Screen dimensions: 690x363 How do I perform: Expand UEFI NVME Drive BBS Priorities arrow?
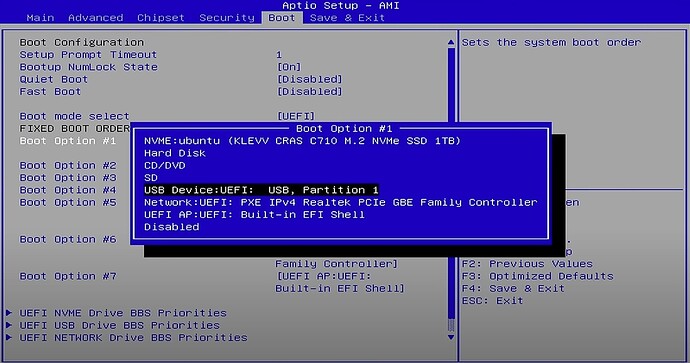[x=9, y=313]
